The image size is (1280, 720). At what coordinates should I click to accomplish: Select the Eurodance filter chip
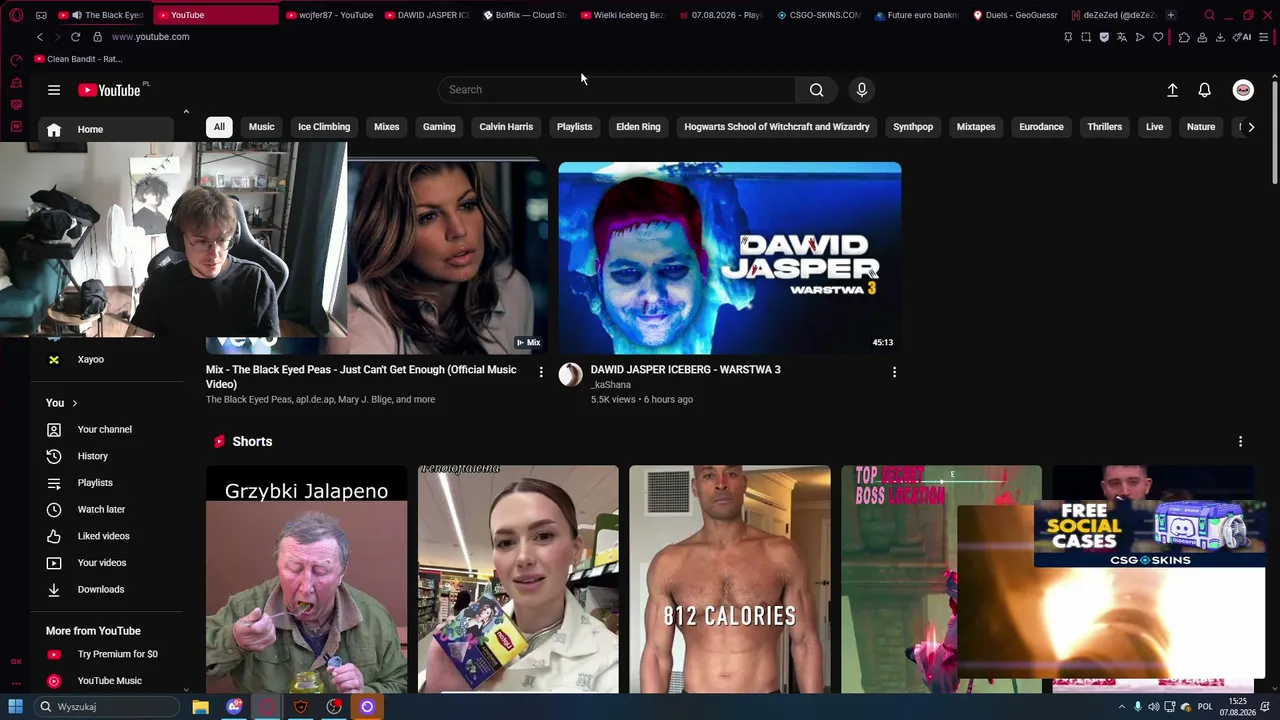tap(1041, 127)
